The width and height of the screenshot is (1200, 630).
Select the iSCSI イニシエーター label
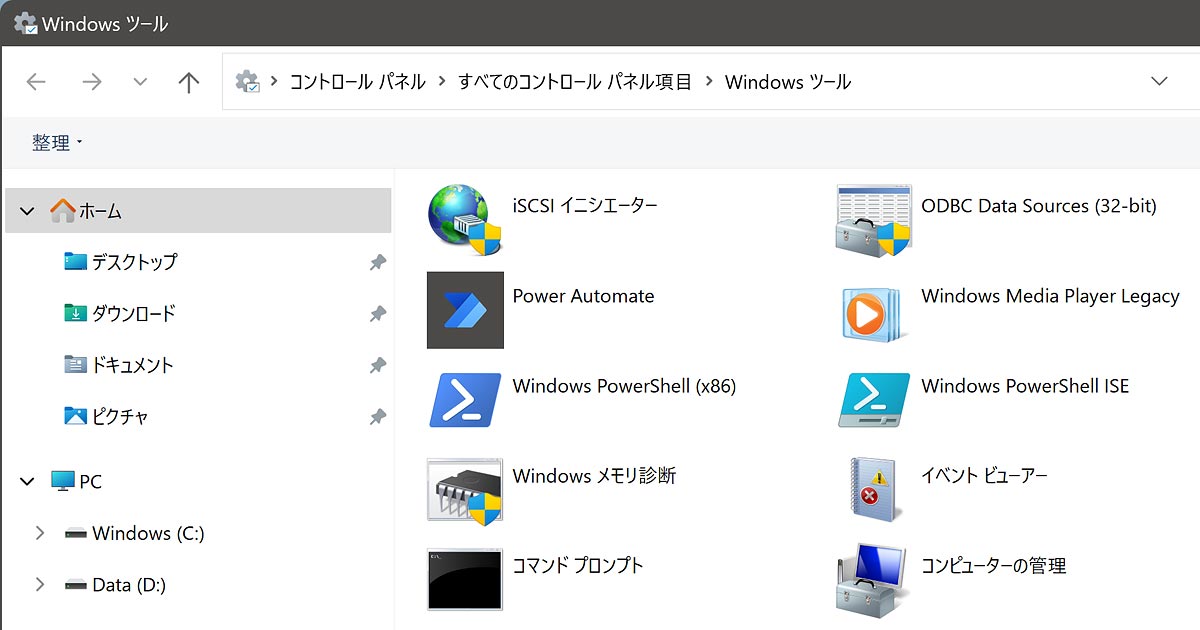(585, 206)
